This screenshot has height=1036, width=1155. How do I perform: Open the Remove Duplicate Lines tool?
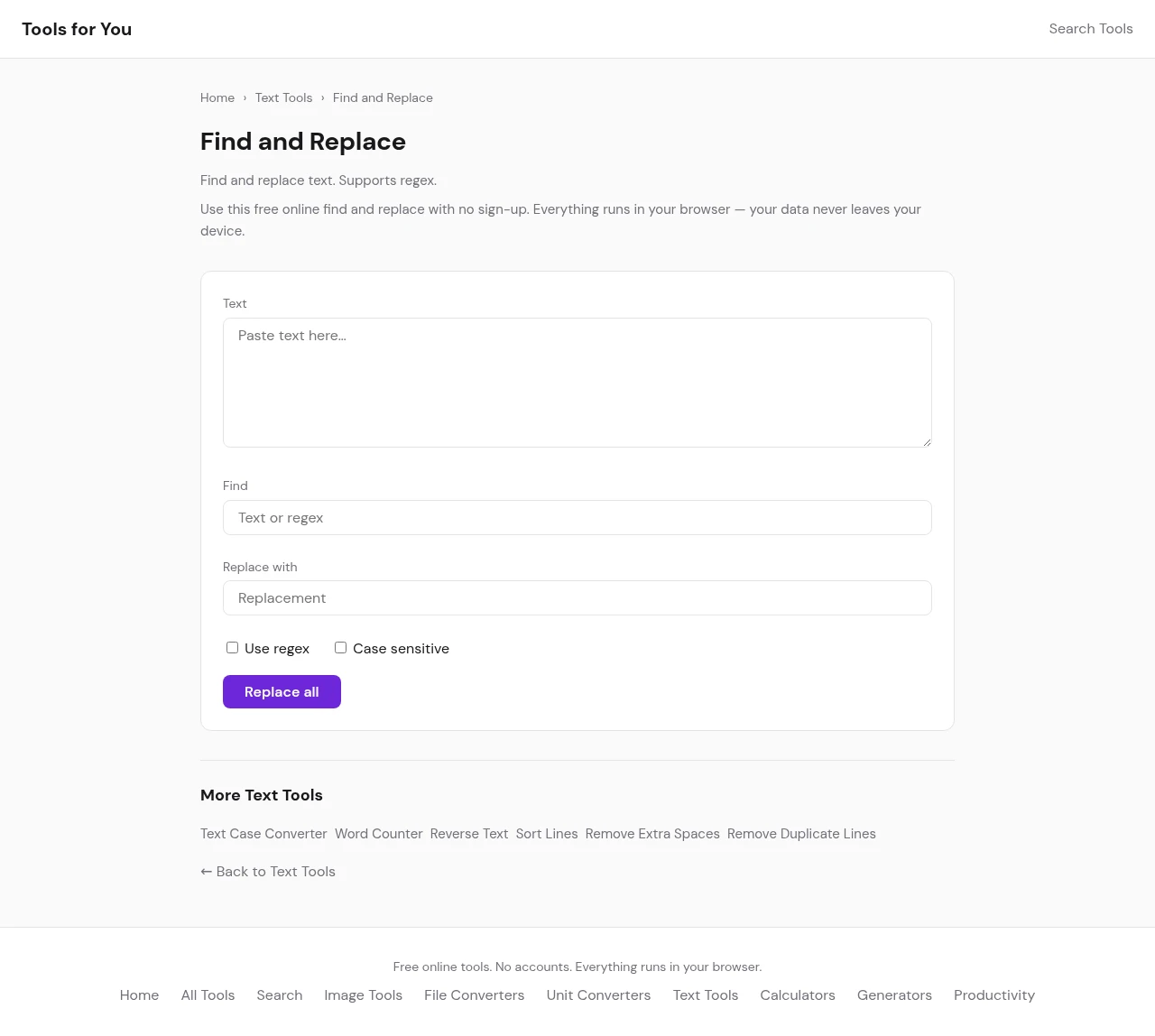click(x=801, y=834)
